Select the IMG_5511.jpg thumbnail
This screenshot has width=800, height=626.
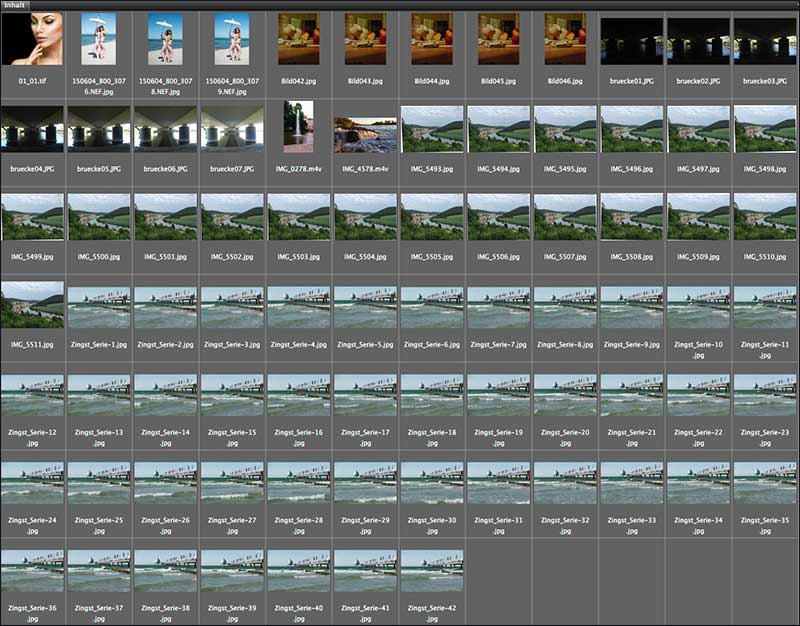(32, 305)
